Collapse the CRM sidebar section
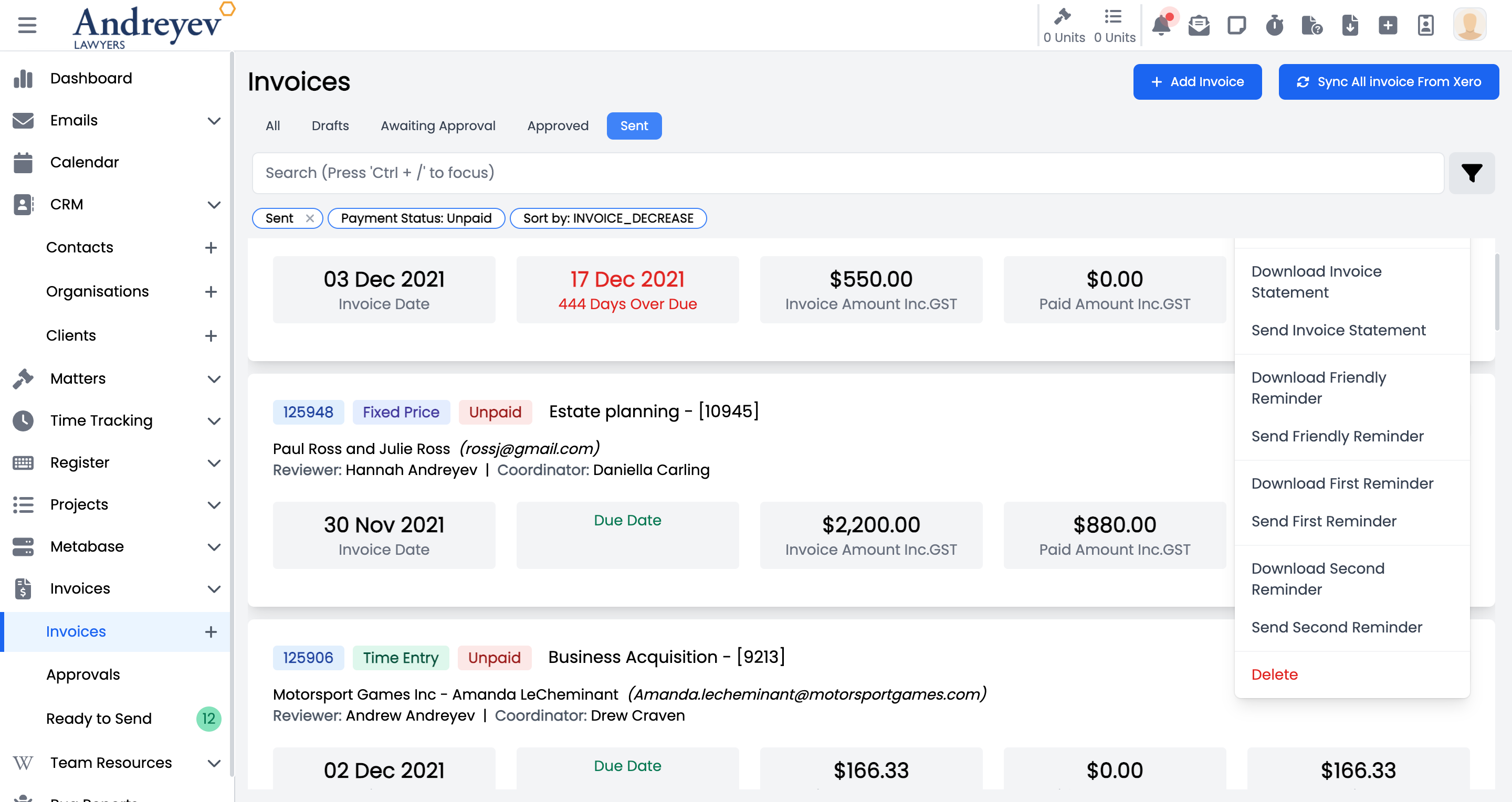Viewport: 1512px width, 802px height. tap(214, 205)
